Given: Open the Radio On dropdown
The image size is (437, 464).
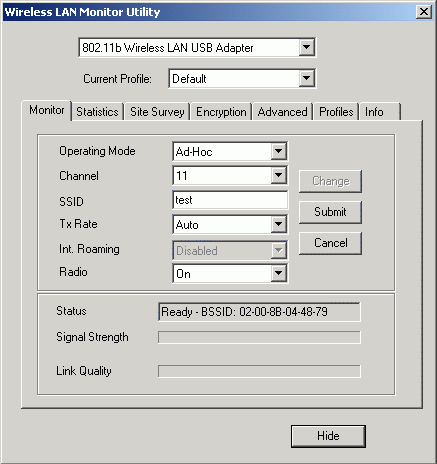Looking at the screenshot, I should [230, 274].
